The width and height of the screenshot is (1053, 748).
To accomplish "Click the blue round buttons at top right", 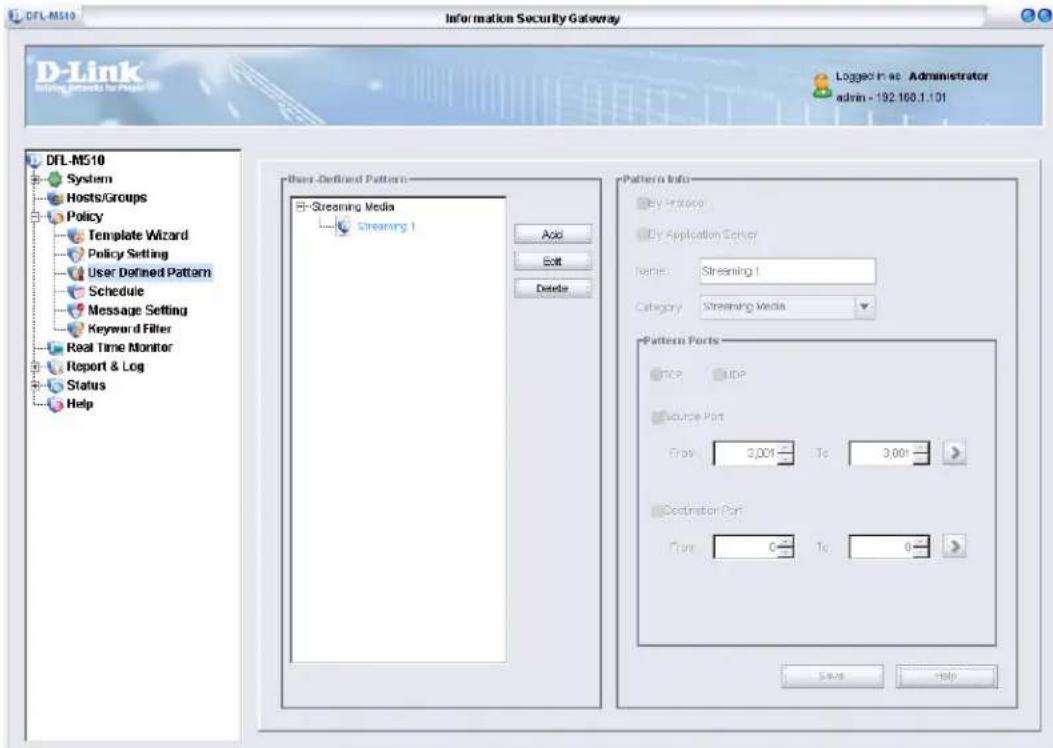I will point(1035,17).
